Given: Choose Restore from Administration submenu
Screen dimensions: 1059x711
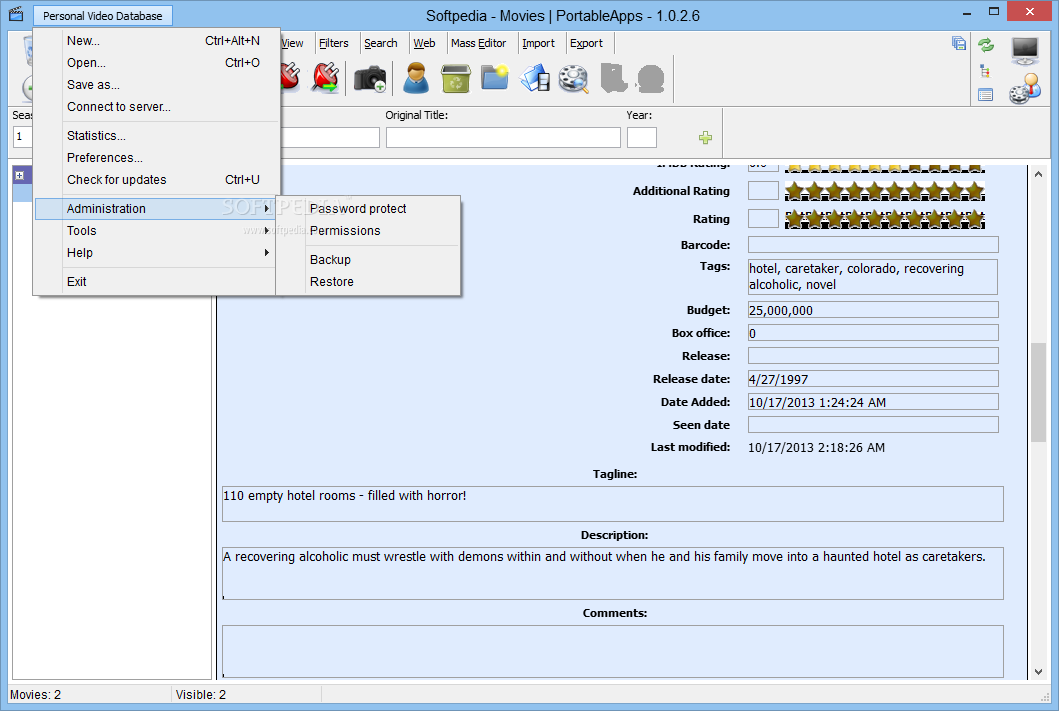Looking at the screenshot, I should [x=369, y=282].
